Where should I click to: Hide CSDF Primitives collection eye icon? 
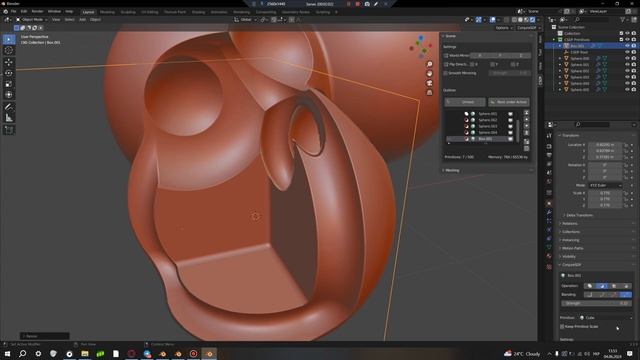627,40
